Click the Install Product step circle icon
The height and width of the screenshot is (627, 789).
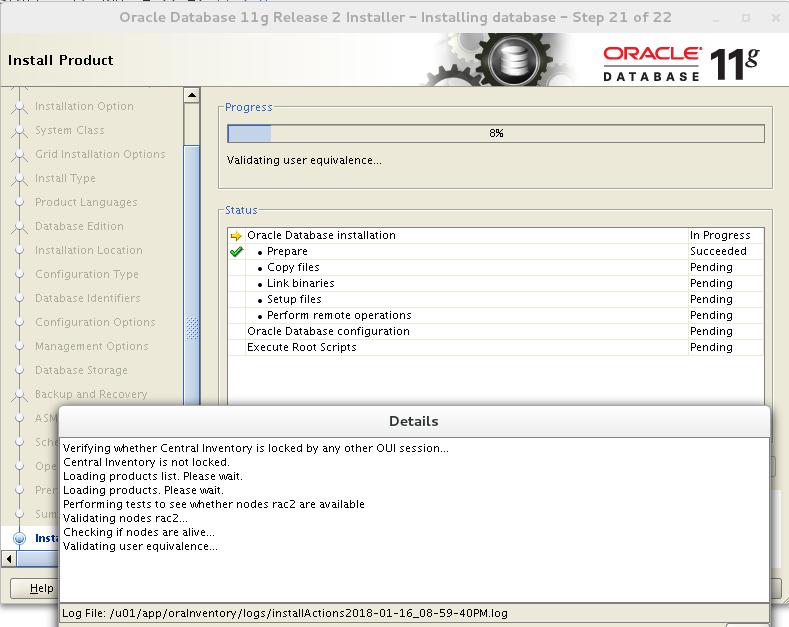pos(20,538)
